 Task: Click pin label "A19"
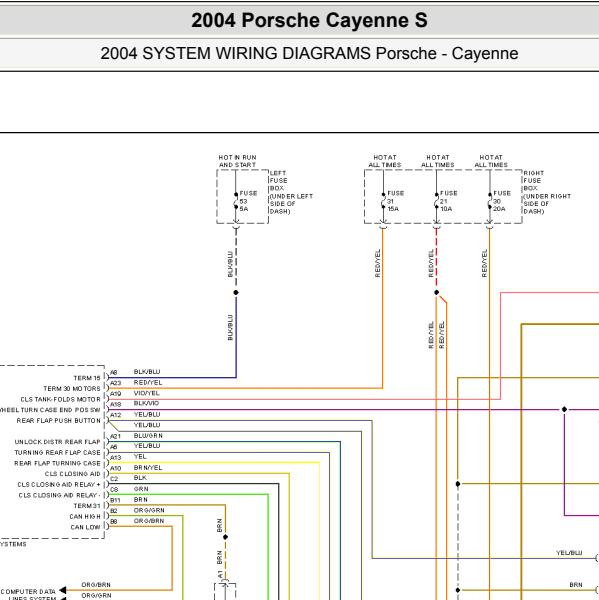116,394
